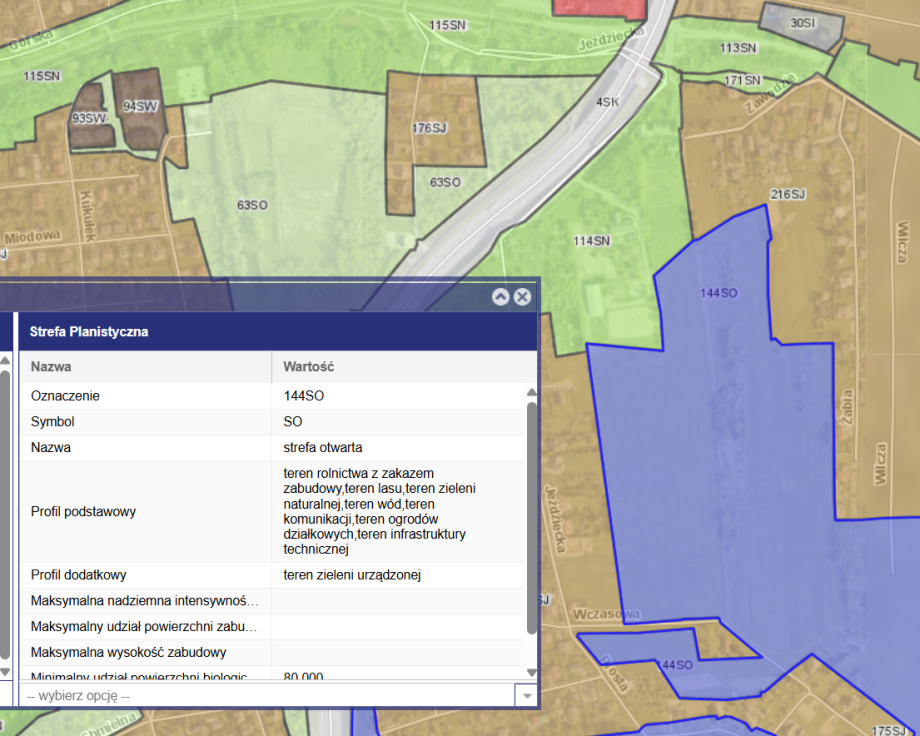Select the grey 30SI zone
This screenshot has height=736, width=920.
click(x=802, y=23)
